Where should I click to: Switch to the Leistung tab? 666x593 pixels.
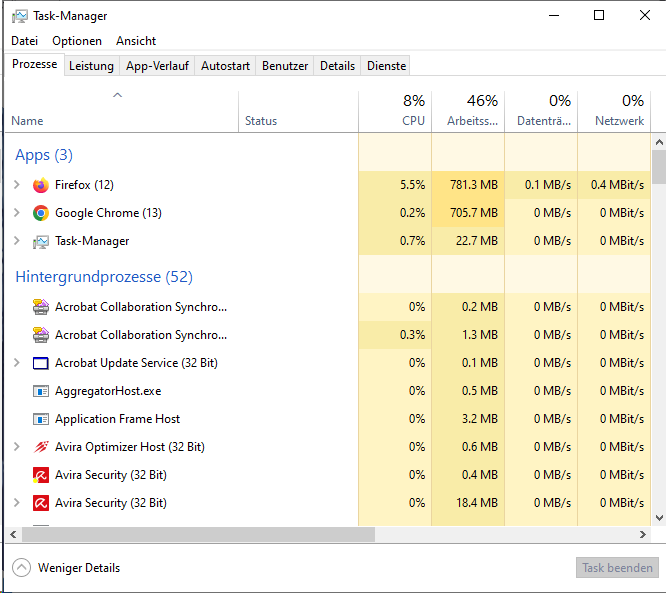[91, 66]
